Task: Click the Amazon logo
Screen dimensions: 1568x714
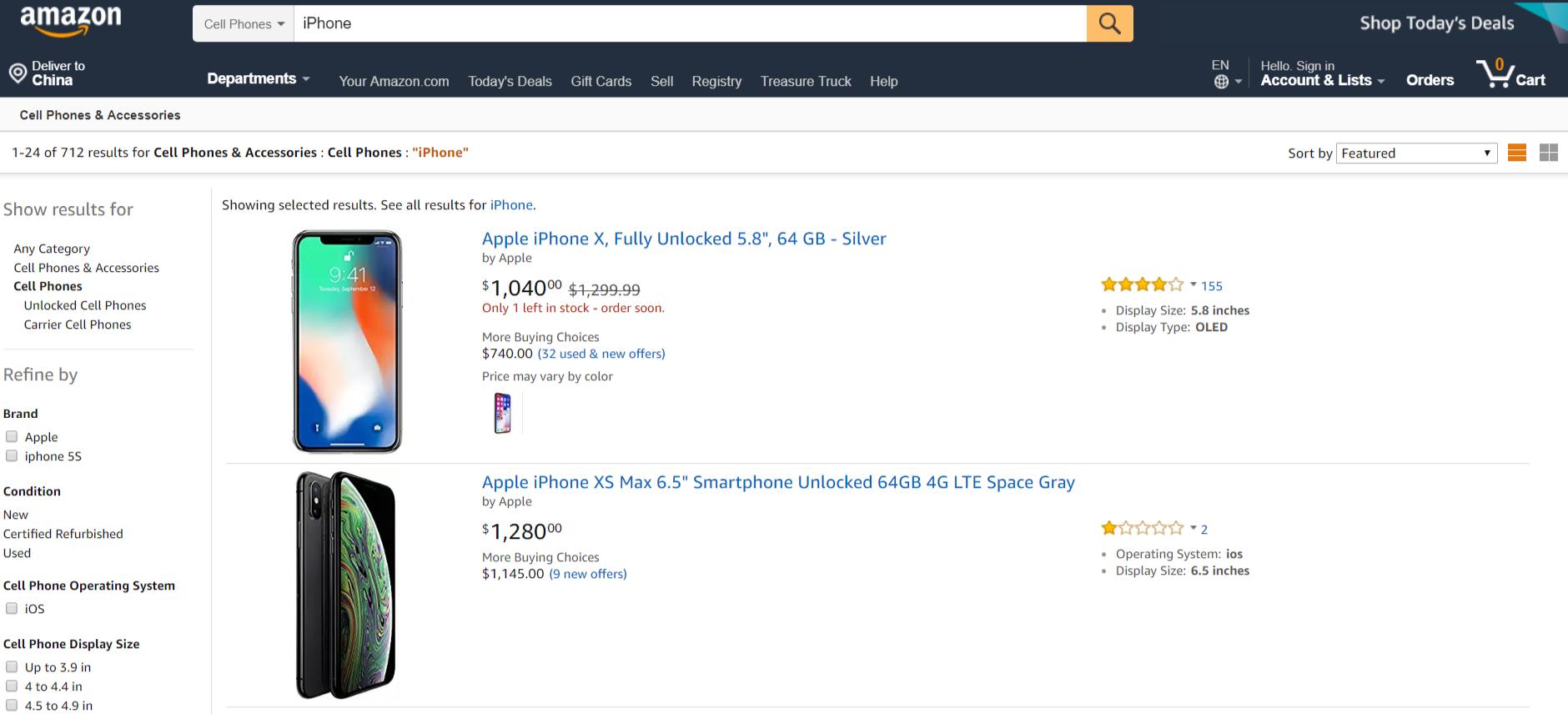Action: point(70,18)
